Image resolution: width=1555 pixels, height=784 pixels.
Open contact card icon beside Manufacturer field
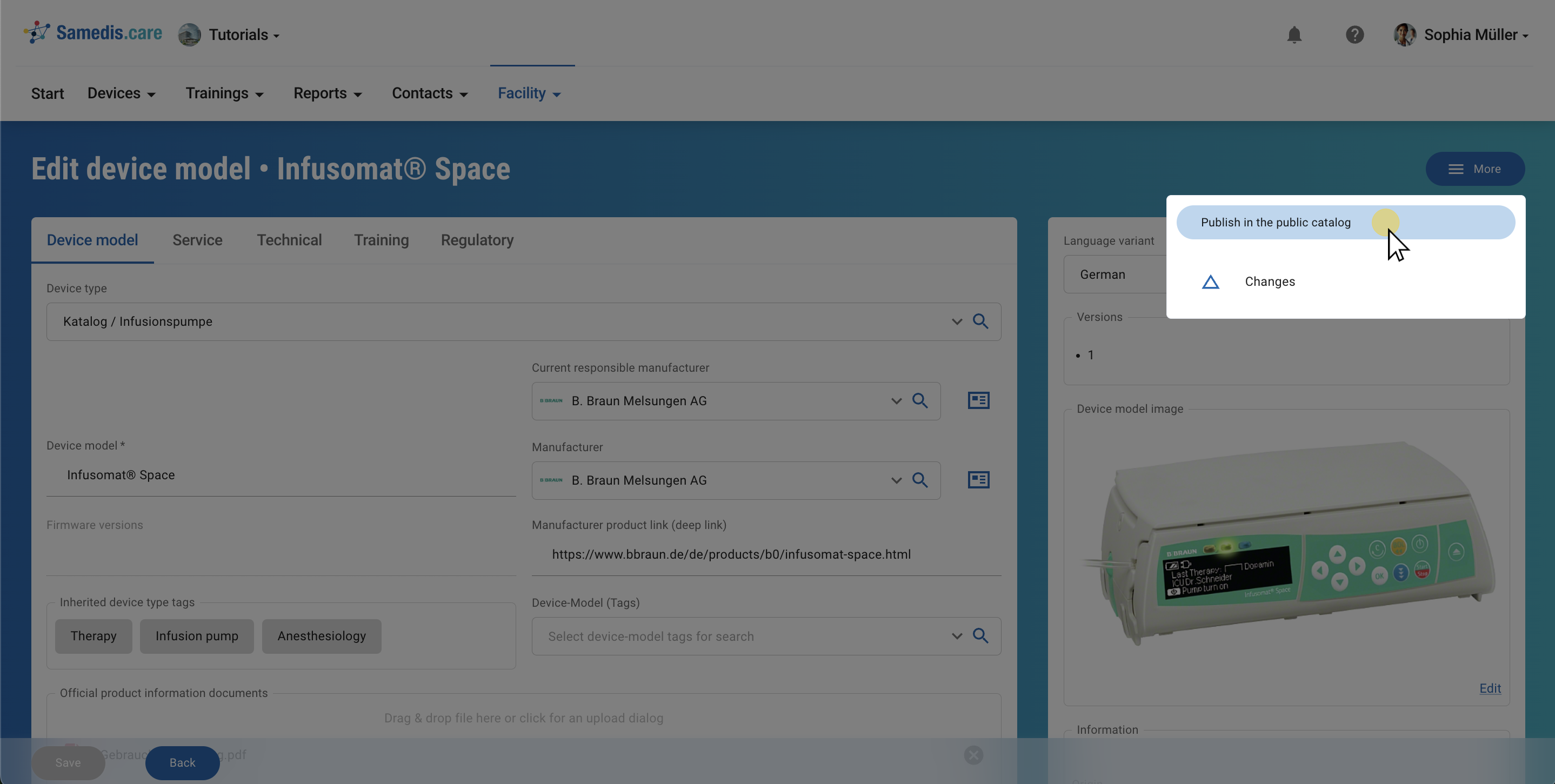click(978, 480)
